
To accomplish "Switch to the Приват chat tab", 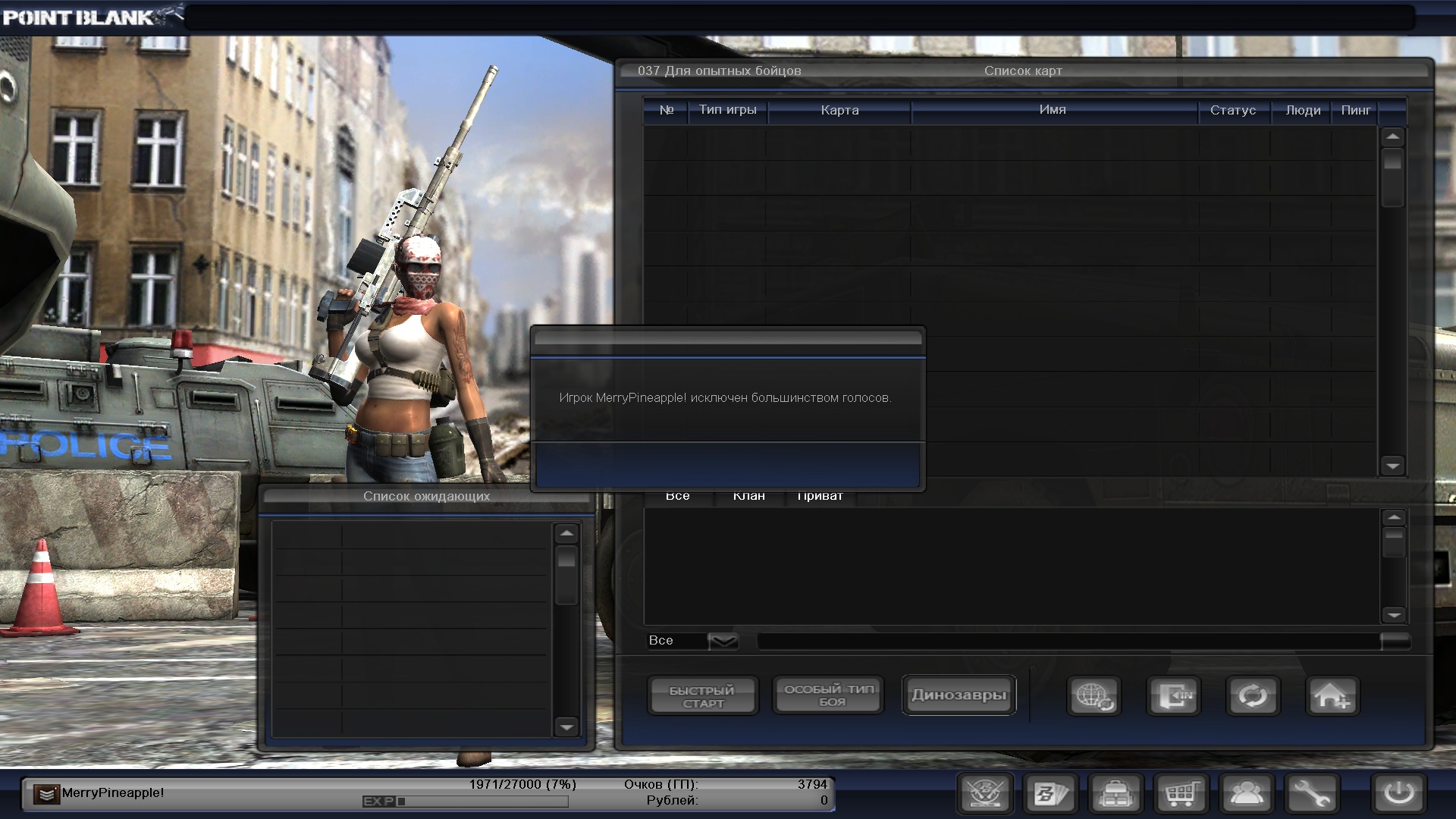I will coord(820,497).
